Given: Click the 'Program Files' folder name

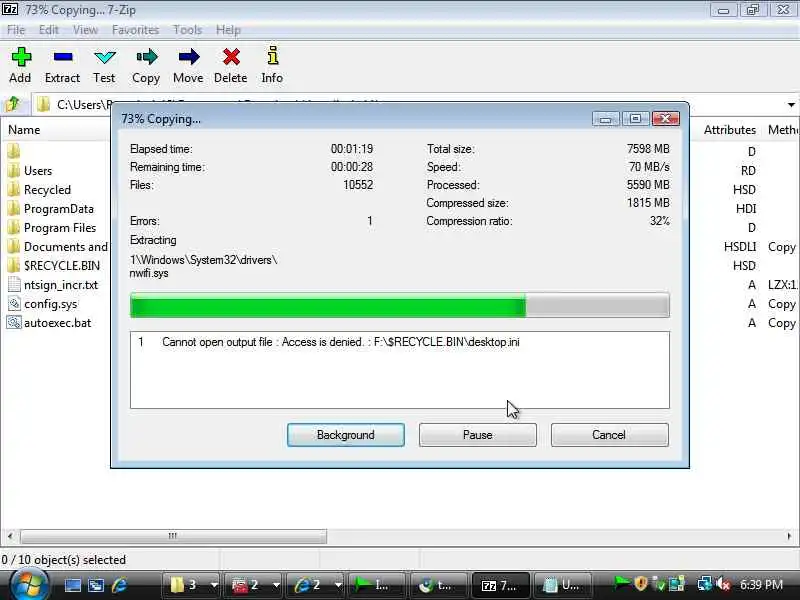Looking at the screenshot, I should click(60, 228).
